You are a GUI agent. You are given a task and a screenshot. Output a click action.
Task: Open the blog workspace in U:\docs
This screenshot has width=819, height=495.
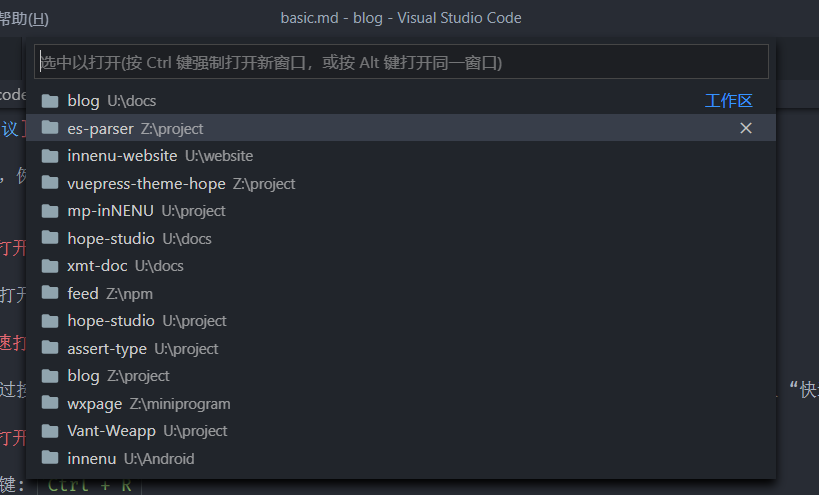[112, 101]
